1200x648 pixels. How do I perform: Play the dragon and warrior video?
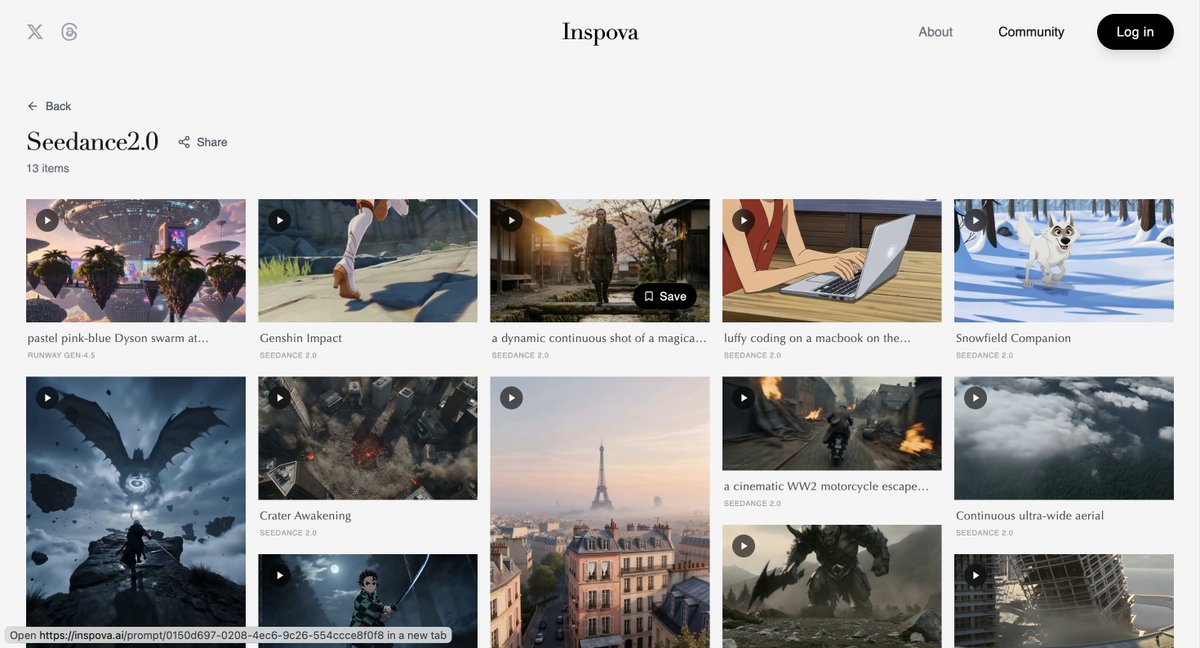click(47, 398)
